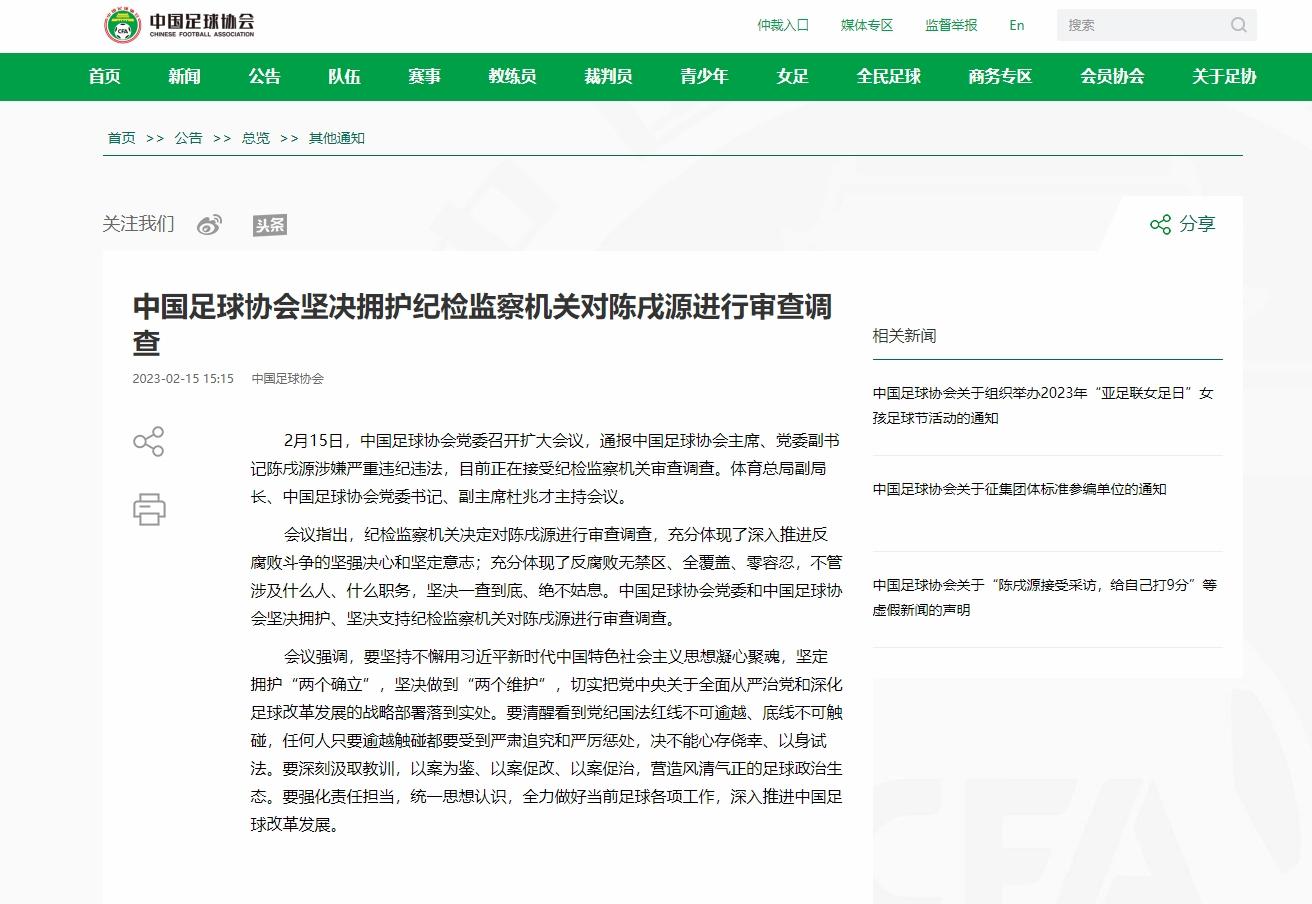Open the 裁判员 menu item
The image size is (1312, 904).
point(608,77)
